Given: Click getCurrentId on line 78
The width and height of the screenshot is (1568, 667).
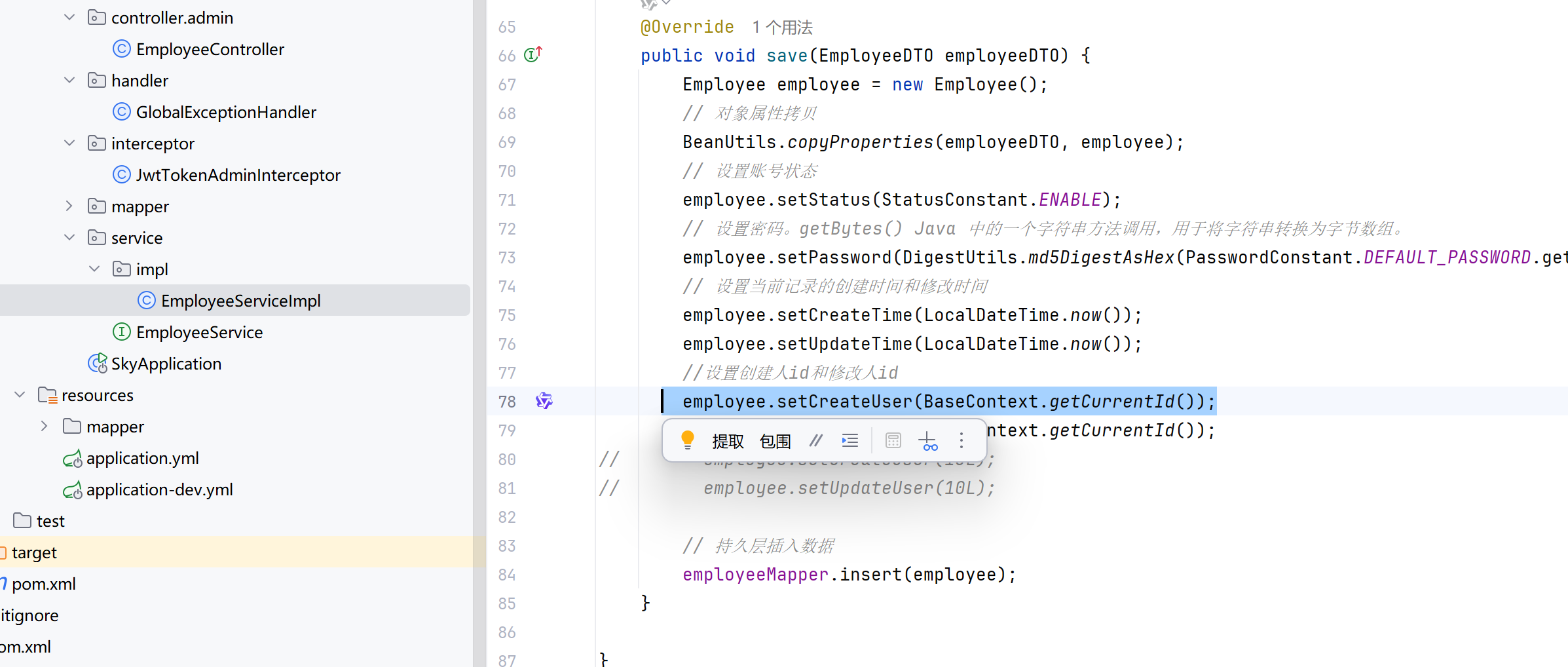Looking at the screenshot, I should 1112,402.
